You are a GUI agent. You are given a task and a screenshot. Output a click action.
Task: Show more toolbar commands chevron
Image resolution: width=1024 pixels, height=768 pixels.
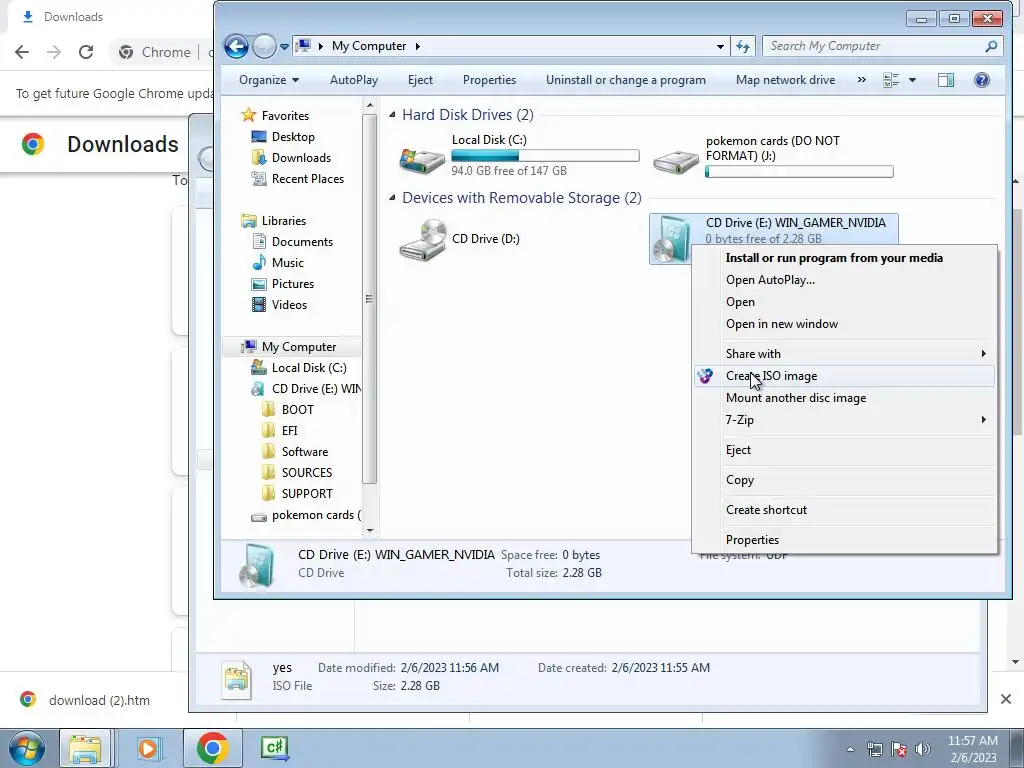861,80
